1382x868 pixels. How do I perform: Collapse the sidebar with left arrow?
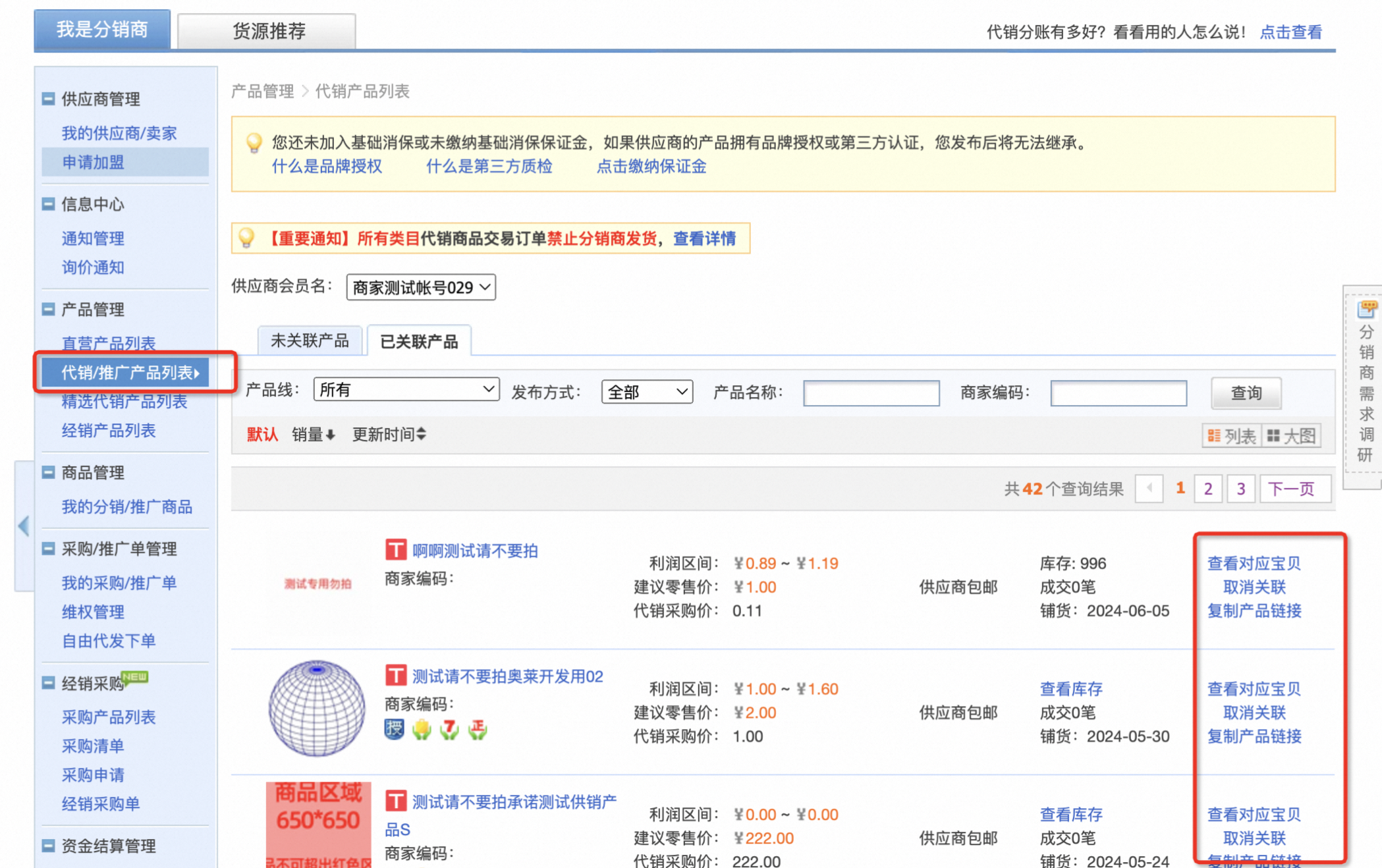(x=24, y=526)
